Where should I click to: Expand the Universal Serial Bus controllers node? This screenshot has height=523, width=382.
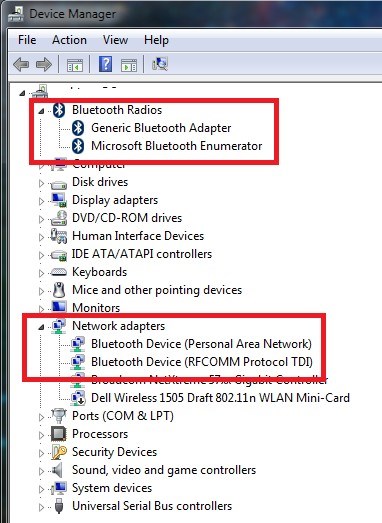41,507
